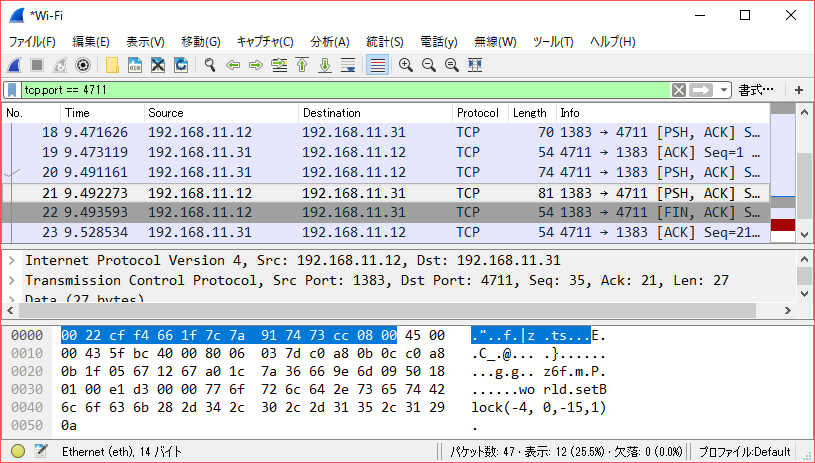Screen dimensions: 815x463
Task: Expand the Transmission Control Protocol row
Action: pos(12,280)
